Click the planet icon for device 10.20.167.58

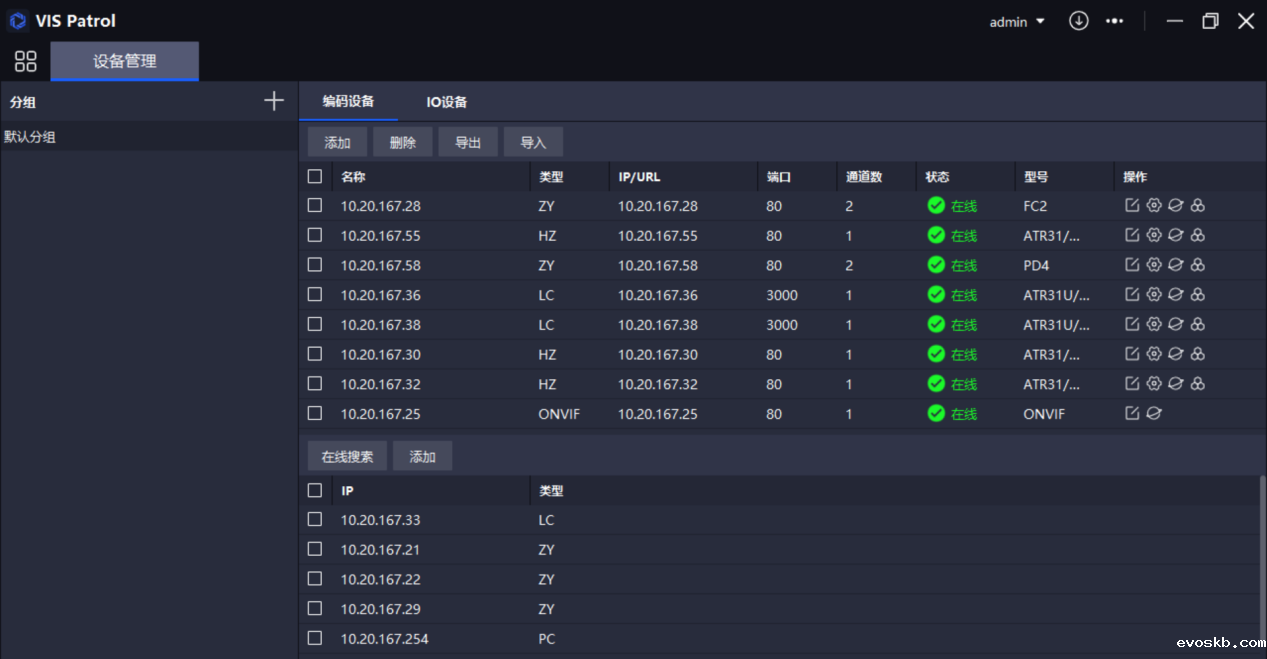click(1176, 265)
